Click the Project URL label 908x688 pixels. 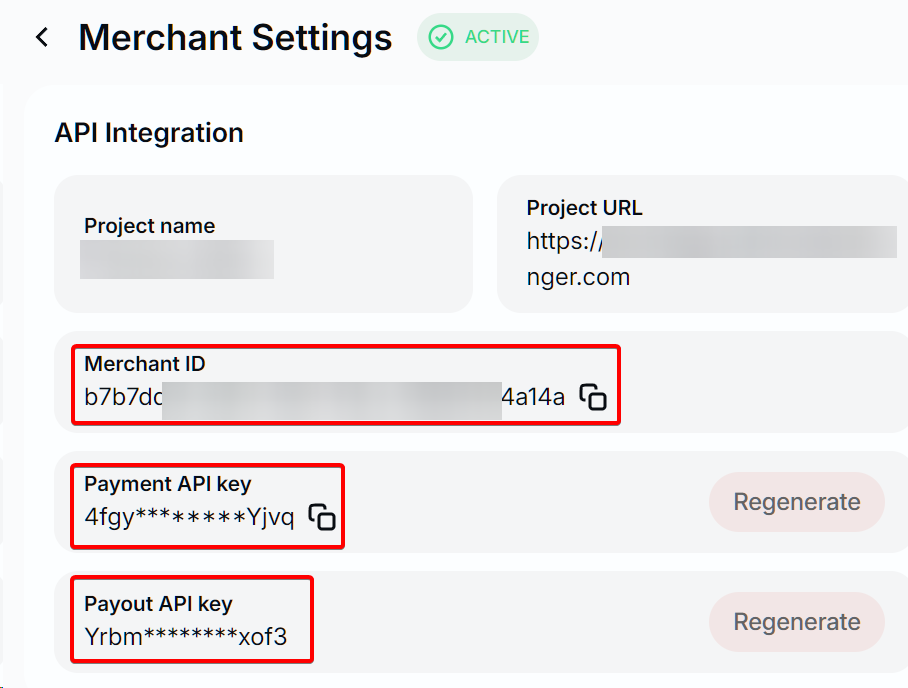584,208
